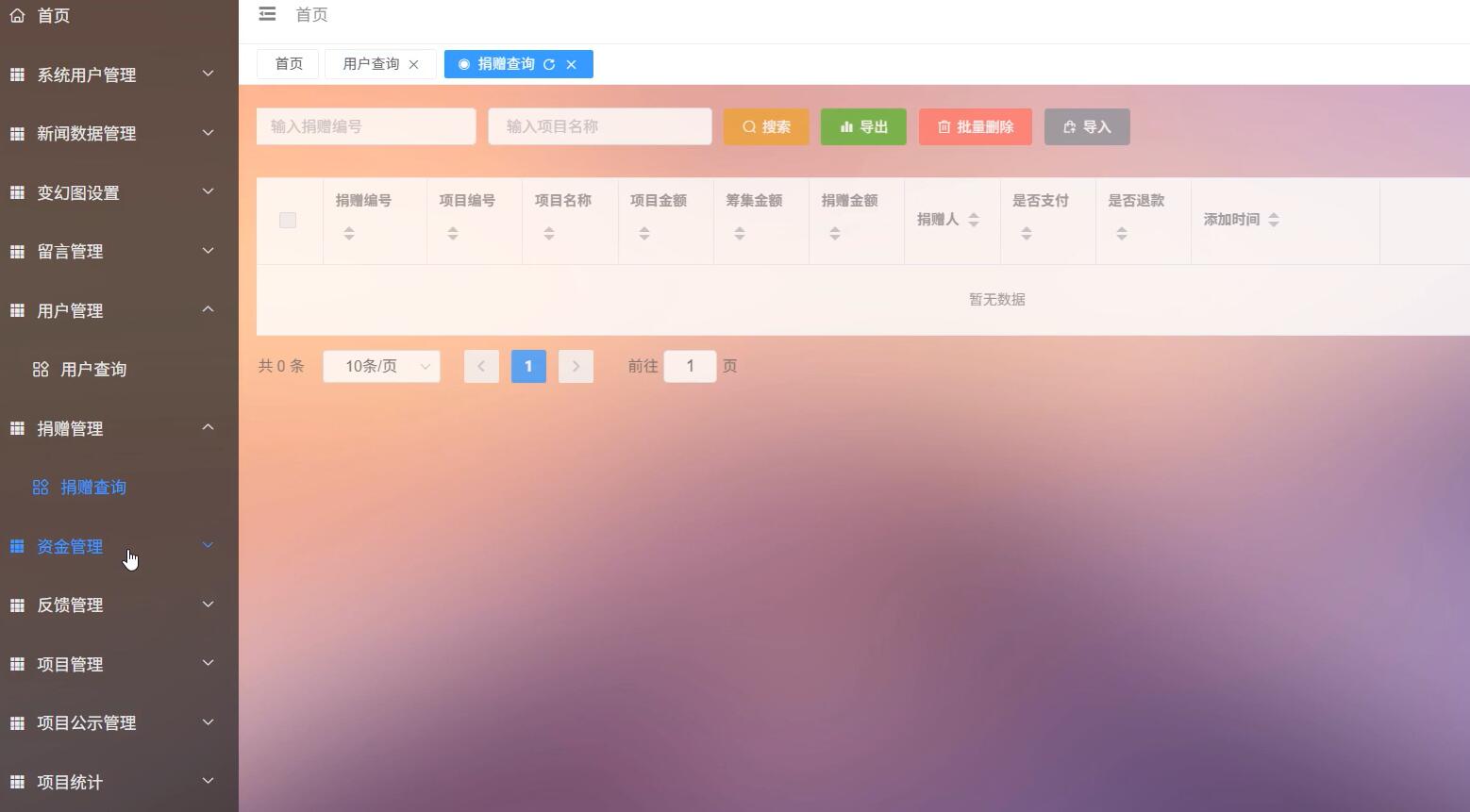Expand 反馈管理 menu chevron

(209, 605)
